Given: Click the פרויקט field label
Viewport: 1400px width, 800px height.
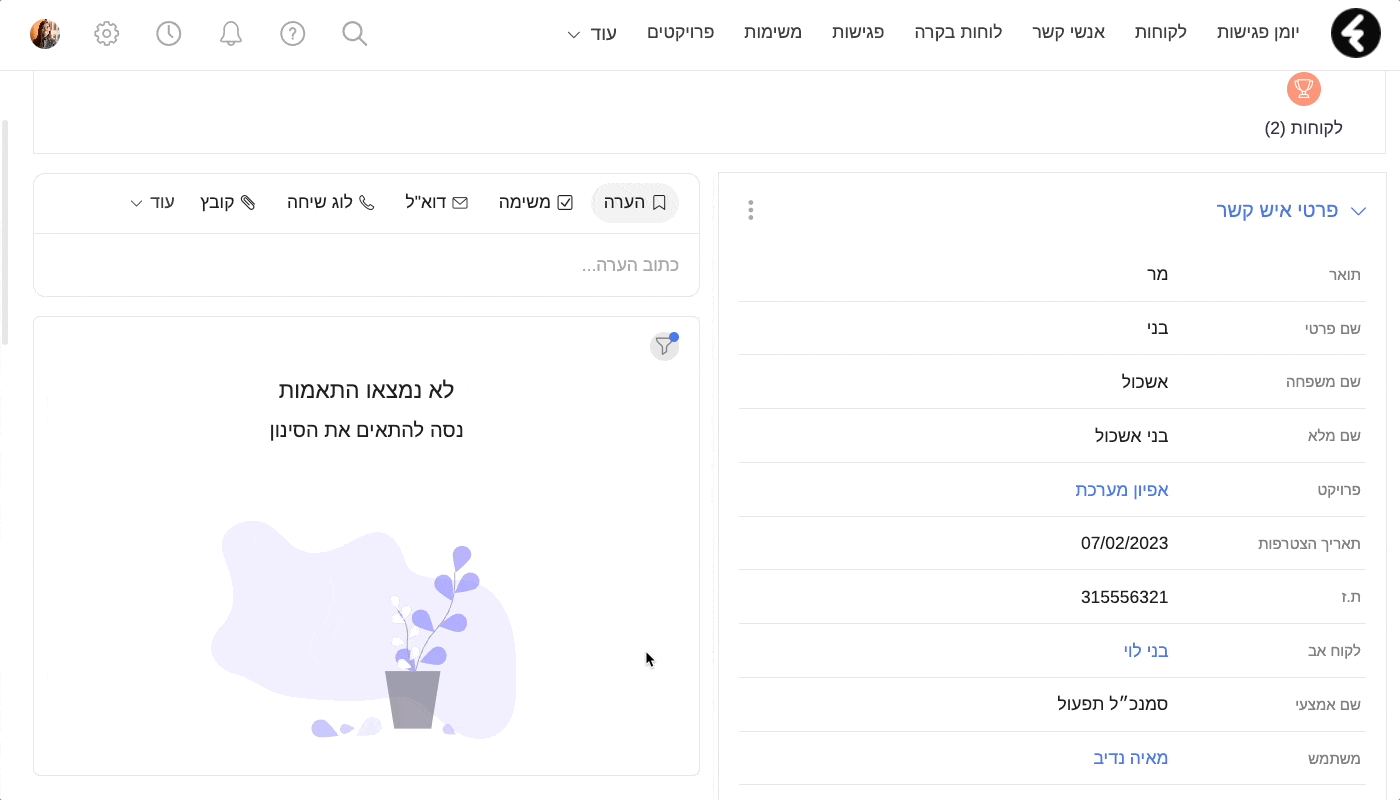Looking at the screenshot, I should click(x=1340, y=490).
